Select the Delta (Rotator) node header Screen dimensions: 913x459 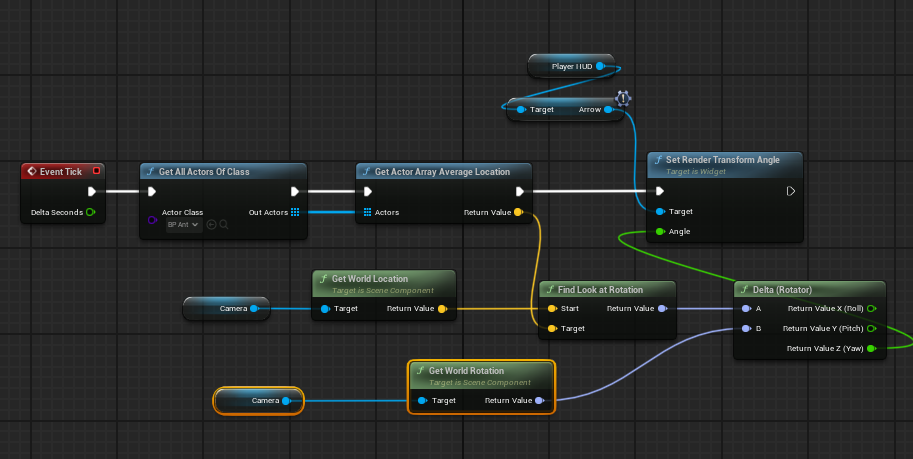click(809, 289)
